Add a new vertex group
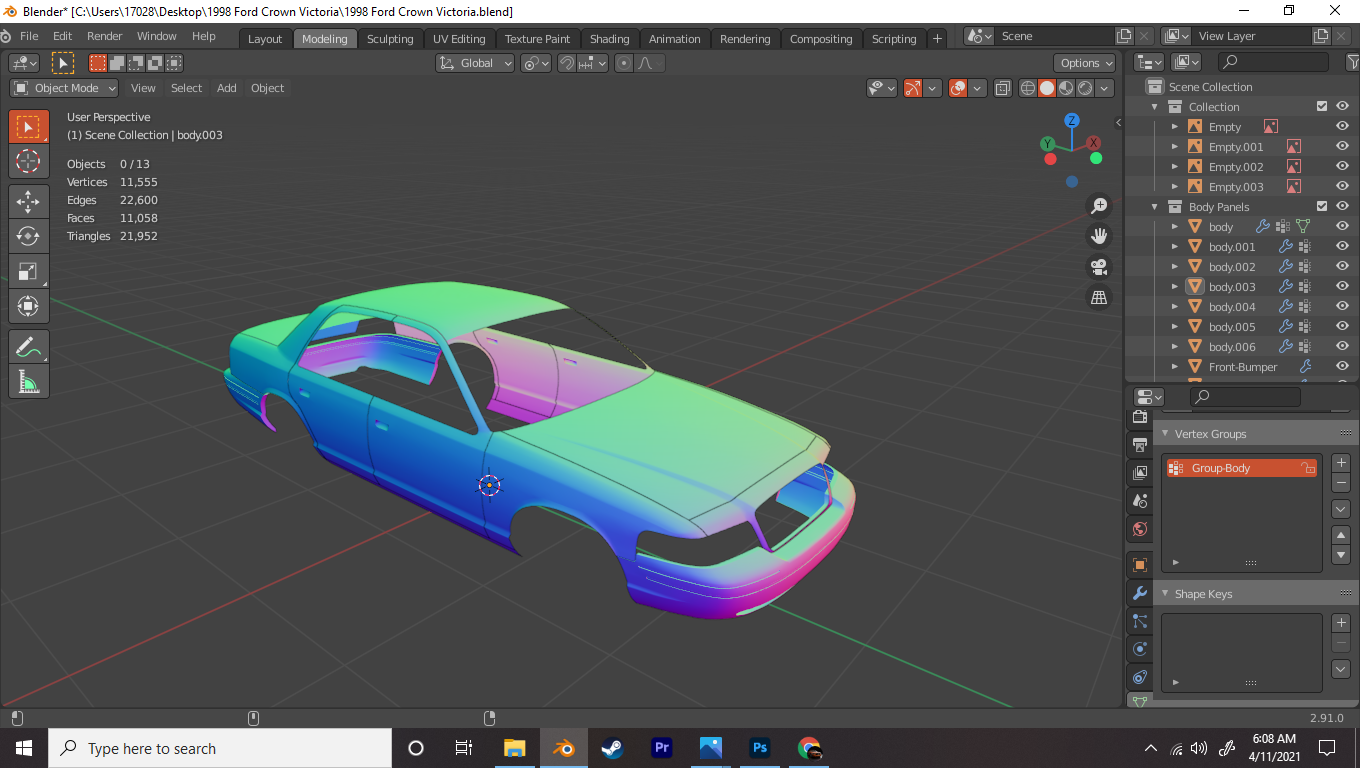This screenshot has width=1360, height=768. [x=1342, y=464]
